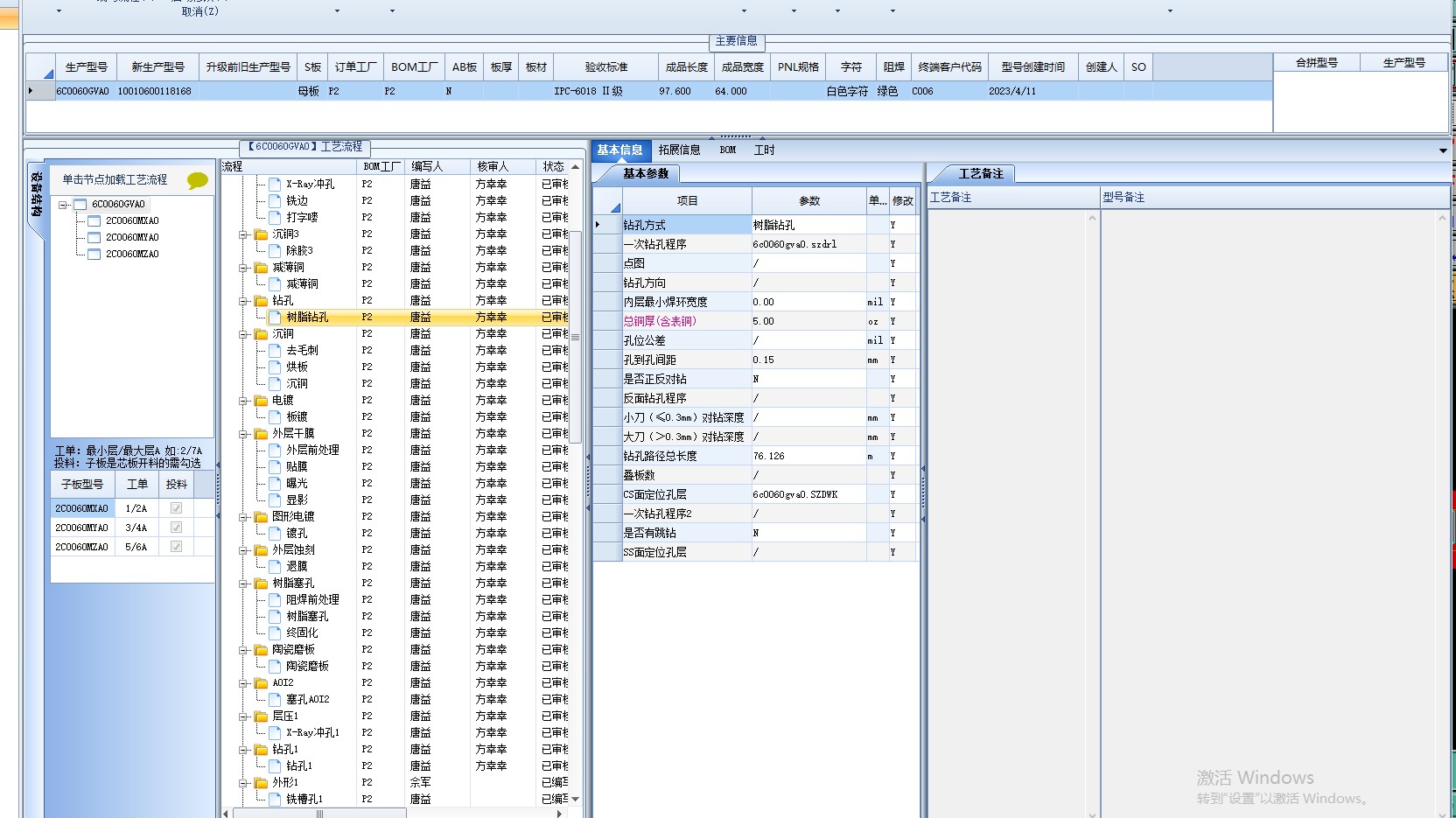Click the 编写人 column header

pos(437,166)
